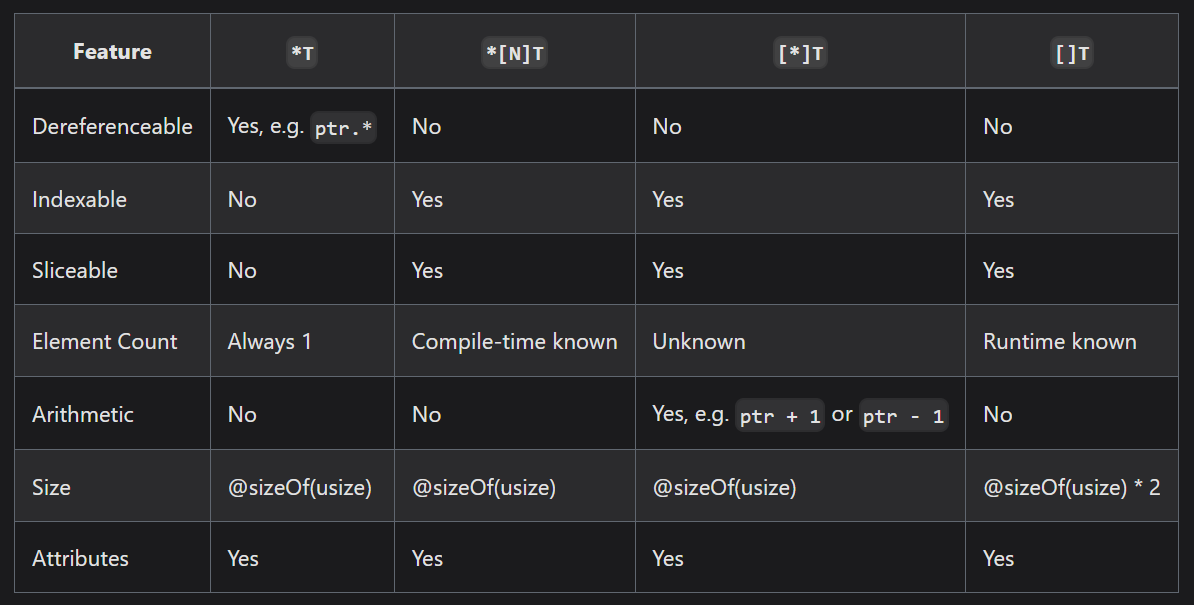
Task: Select the "ptr - 1" code snippet
Action: tap(903, 416)
